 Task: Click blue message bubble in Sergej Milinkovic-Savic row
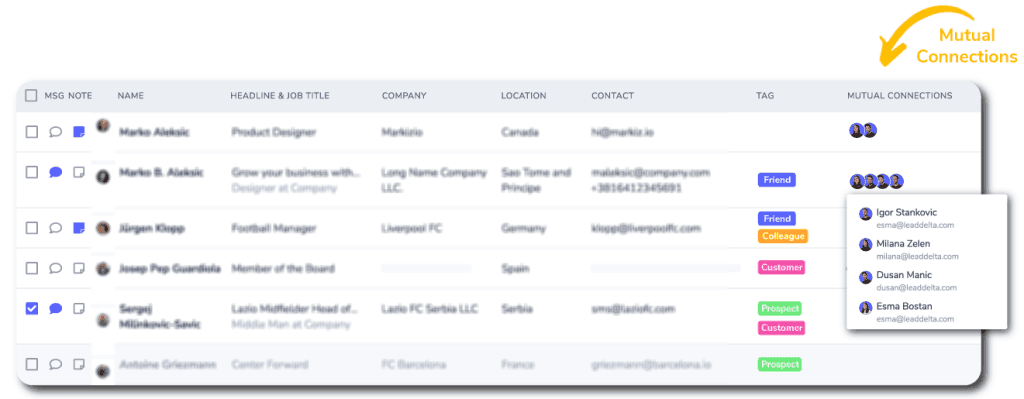pos(56,308)
